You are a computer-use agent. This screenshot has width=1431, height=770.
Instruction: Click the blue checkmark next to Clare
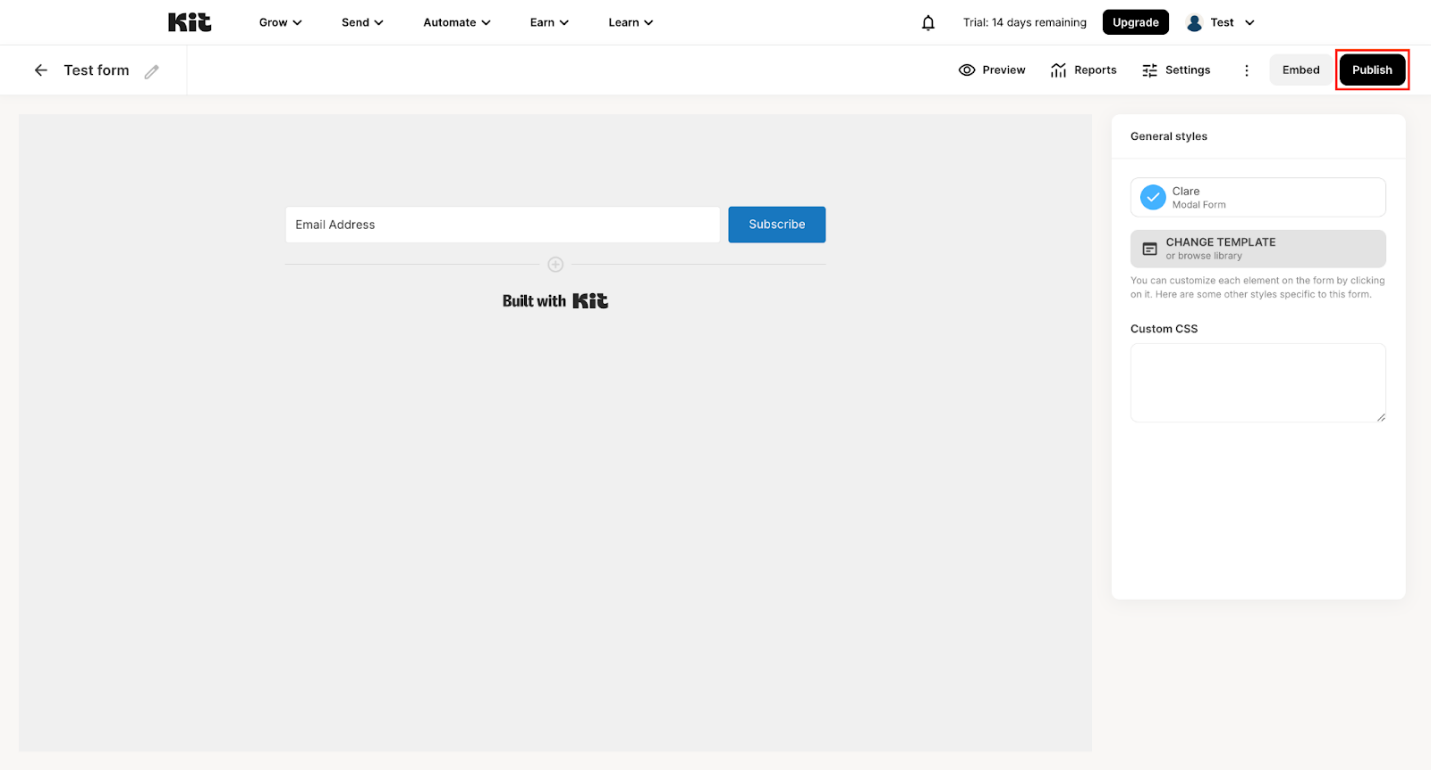coord(1151,196)
